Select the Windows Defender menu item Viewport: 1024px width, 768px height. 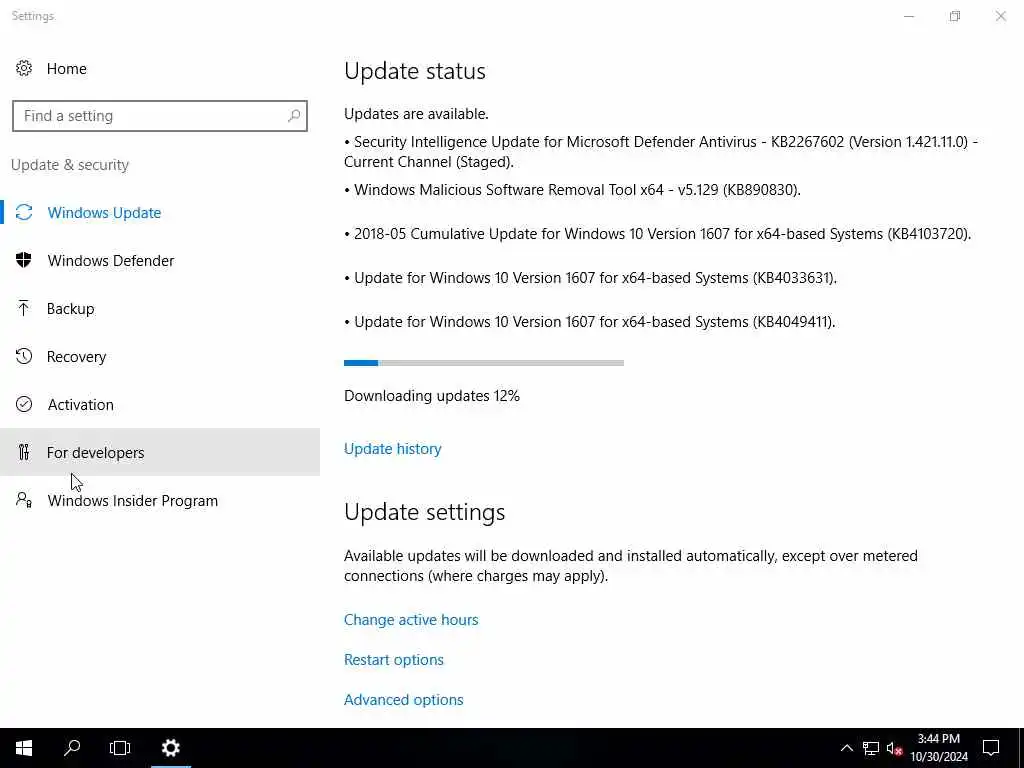click(x=160, y=261)
